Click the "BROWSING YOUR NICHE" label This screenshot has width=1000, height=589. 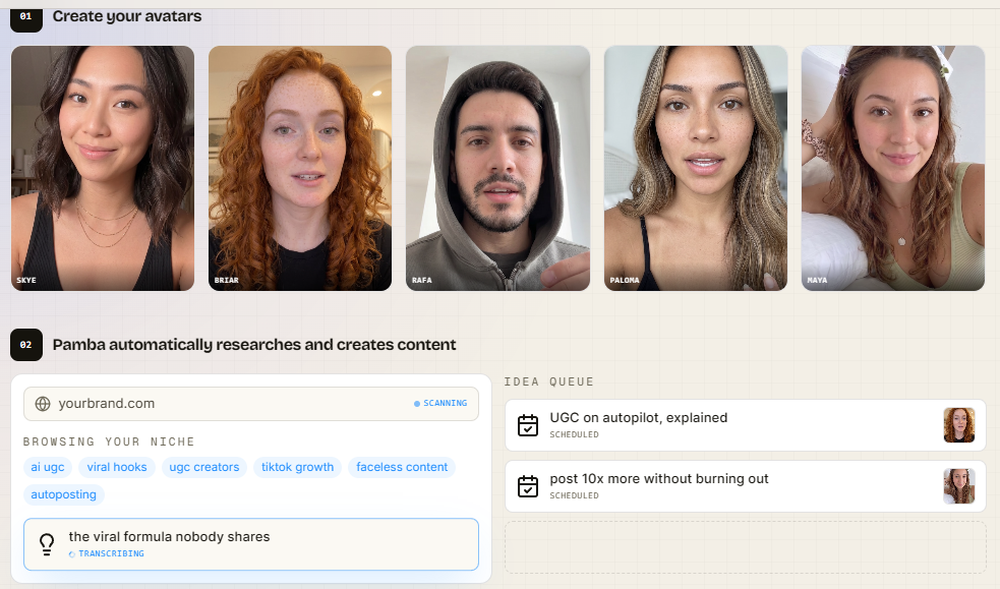click(109, 442)
